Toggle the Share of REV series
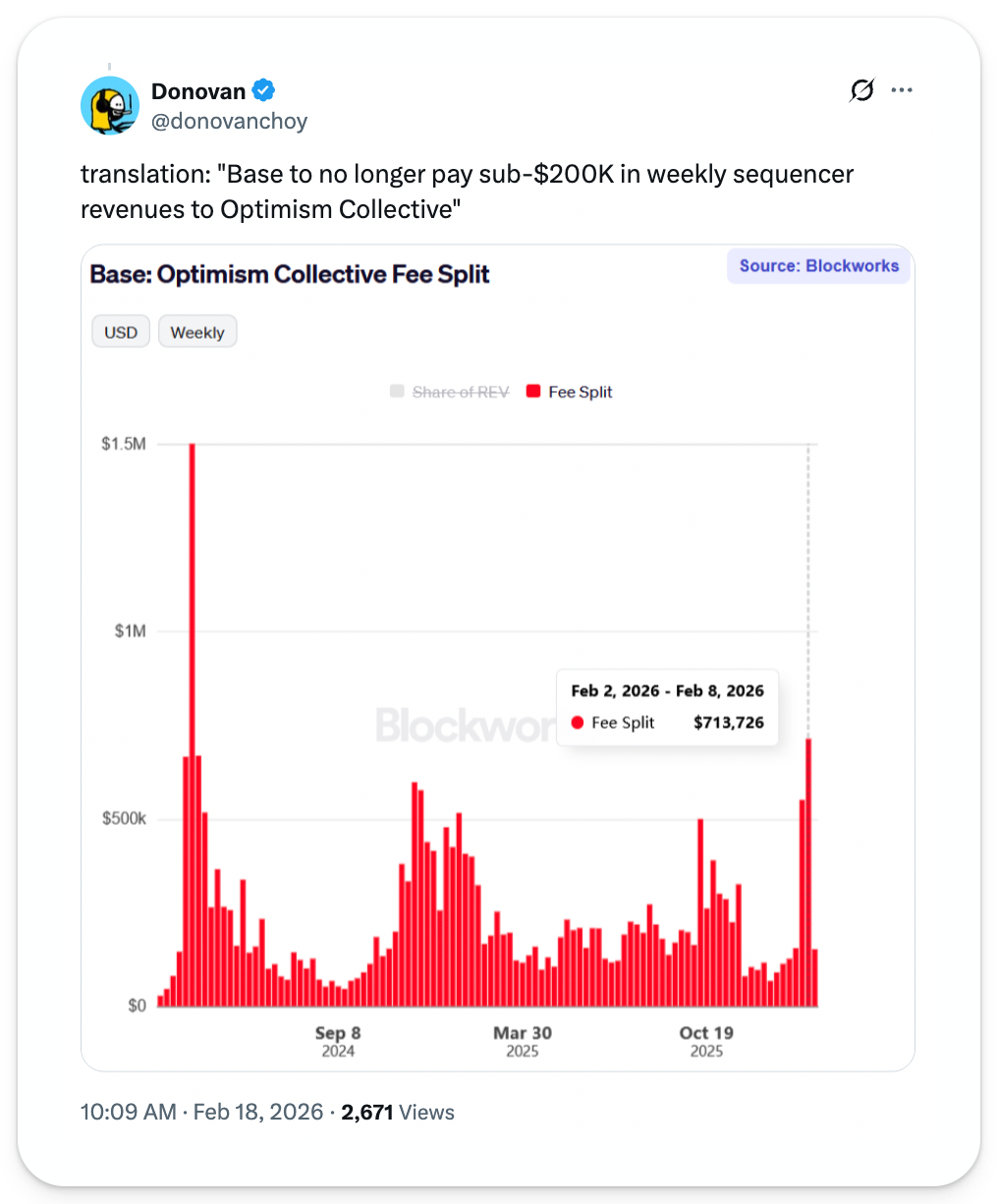Viewport: 998px width, 1204px height. [461, 392]
